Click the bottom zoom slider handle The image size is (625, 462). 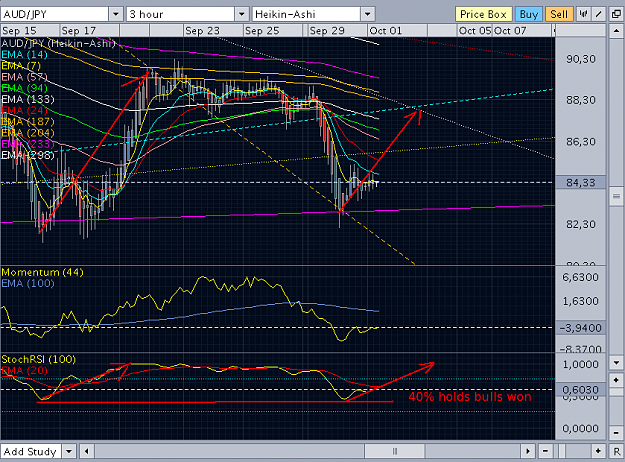pos(562,451)
